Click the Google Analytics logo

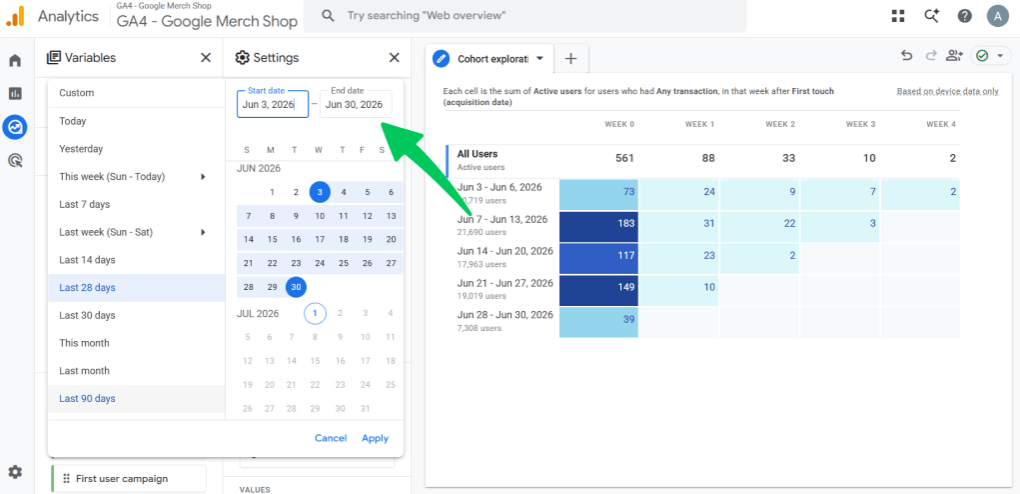pos(15,16)
